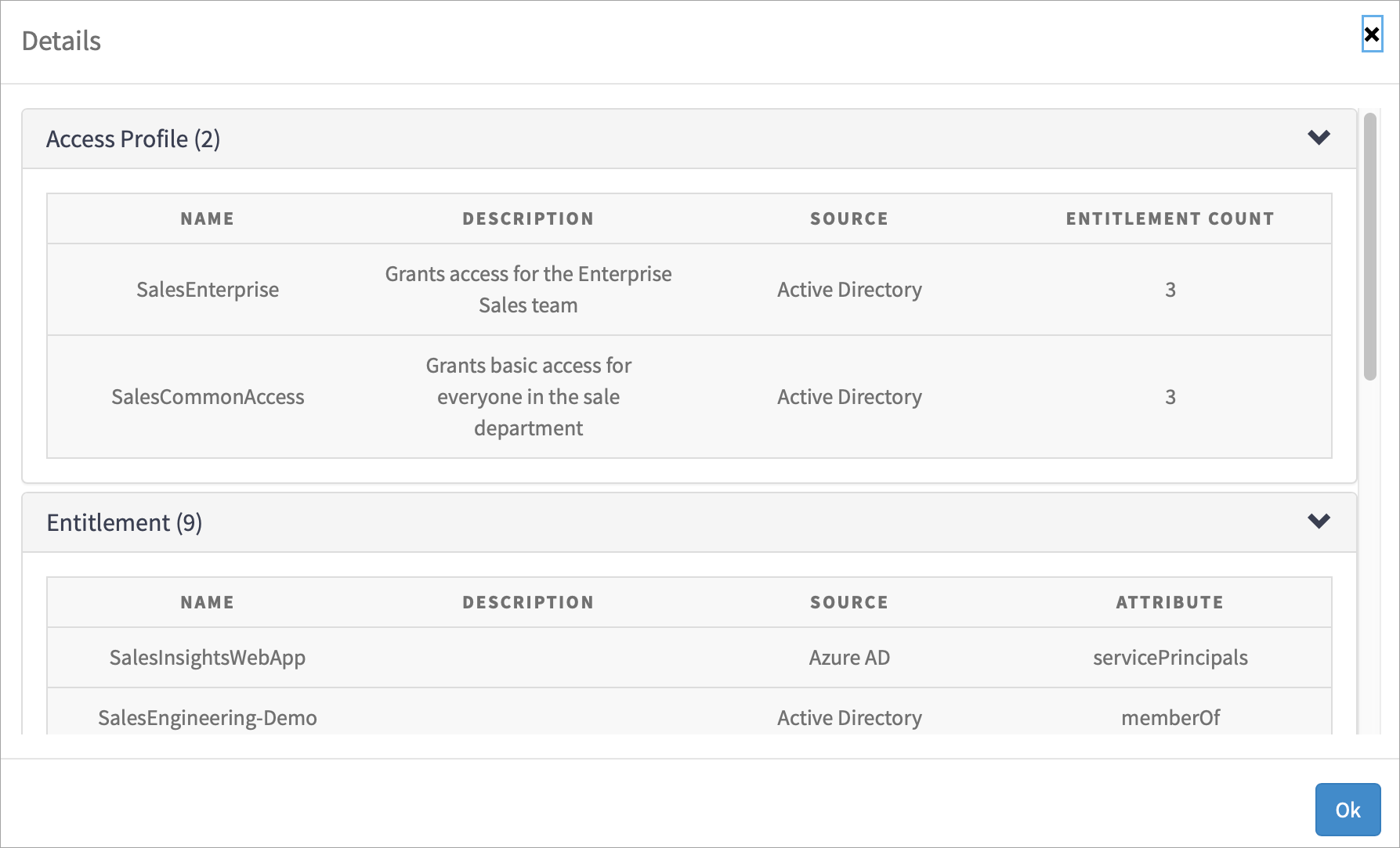Screen dimensions: 1400x848
Task: Click NAME column header in Entitlement table
Action: click(x=208, y=603)
